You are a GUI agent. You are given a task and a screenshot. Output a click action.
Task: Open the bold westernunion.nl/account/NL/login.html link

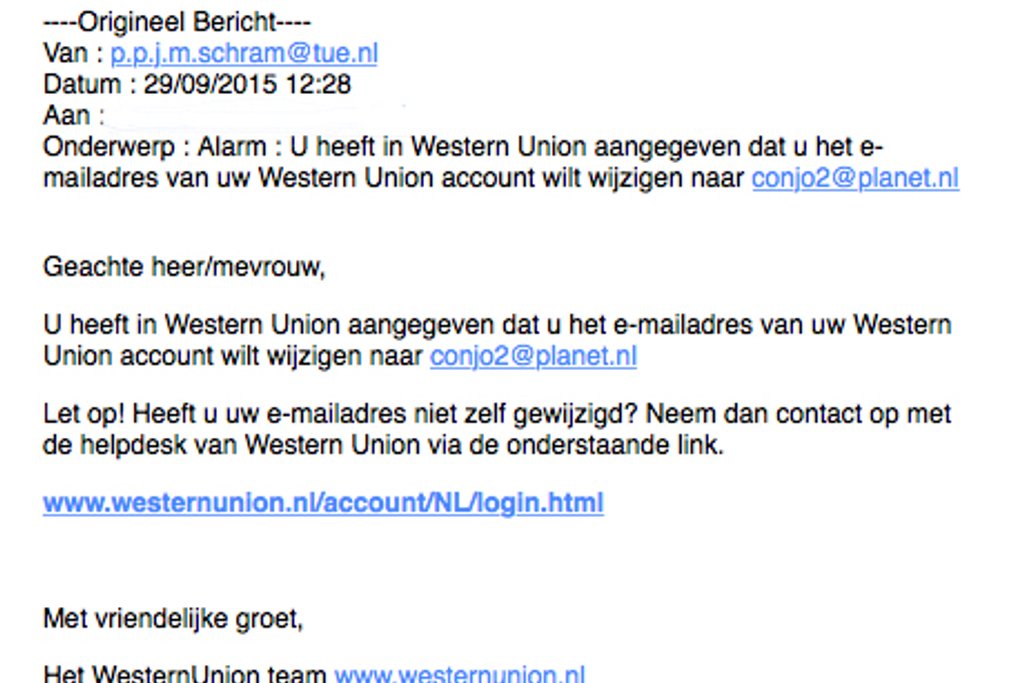tap(323, 503)
